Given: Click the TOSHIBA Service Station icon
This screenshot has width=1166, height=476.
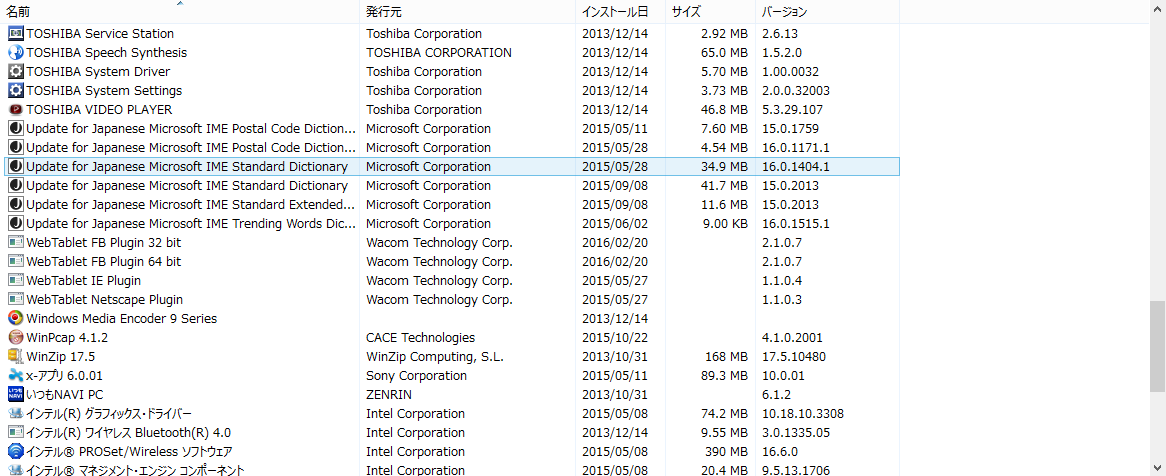Looking at the screenshot, I should [15, 33].
